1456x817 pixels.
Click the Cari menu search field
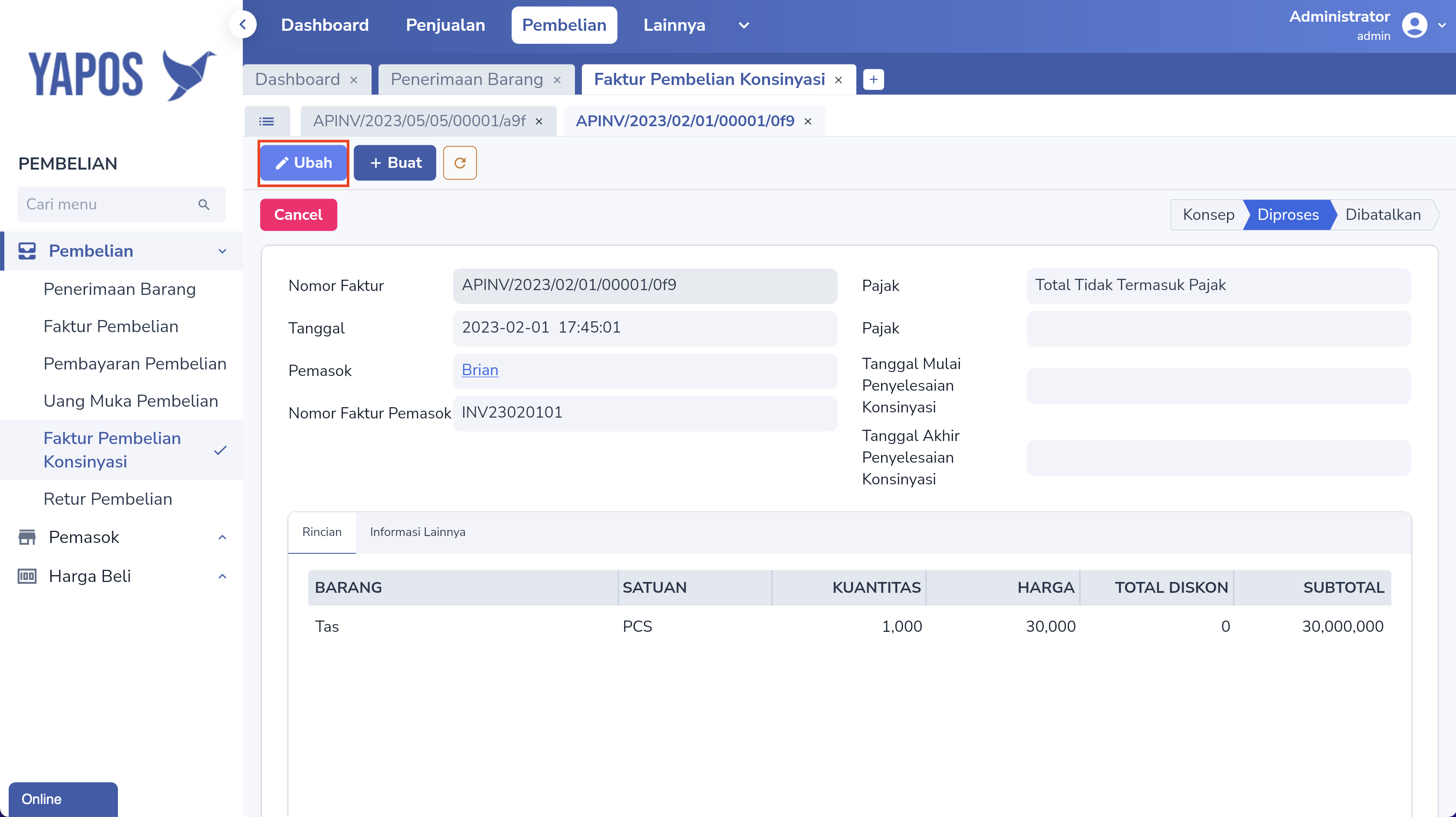pyautogui.click(x=121, y=205)
